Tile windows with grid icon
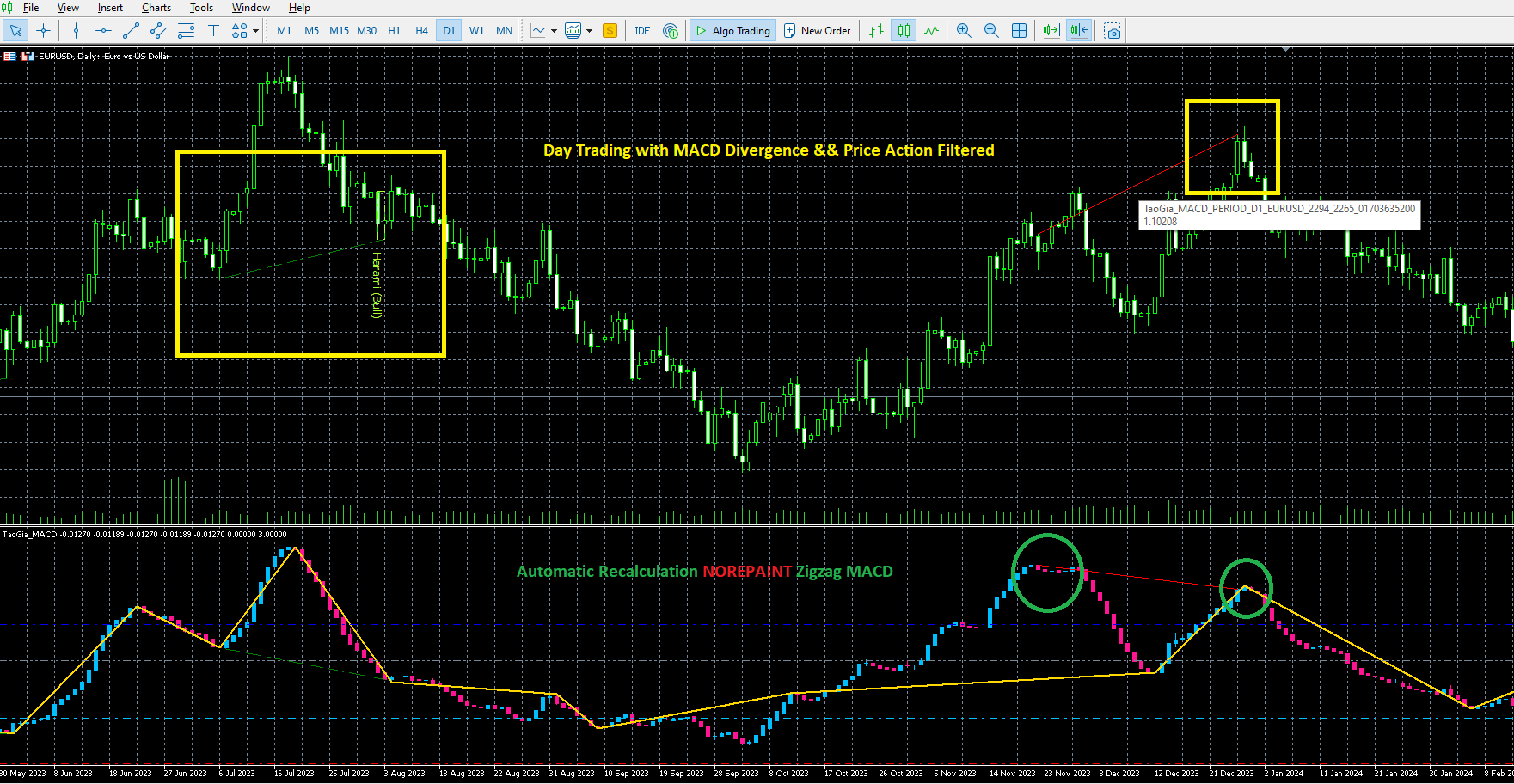Viewport: 1514px width, 784px height. 1019,31
